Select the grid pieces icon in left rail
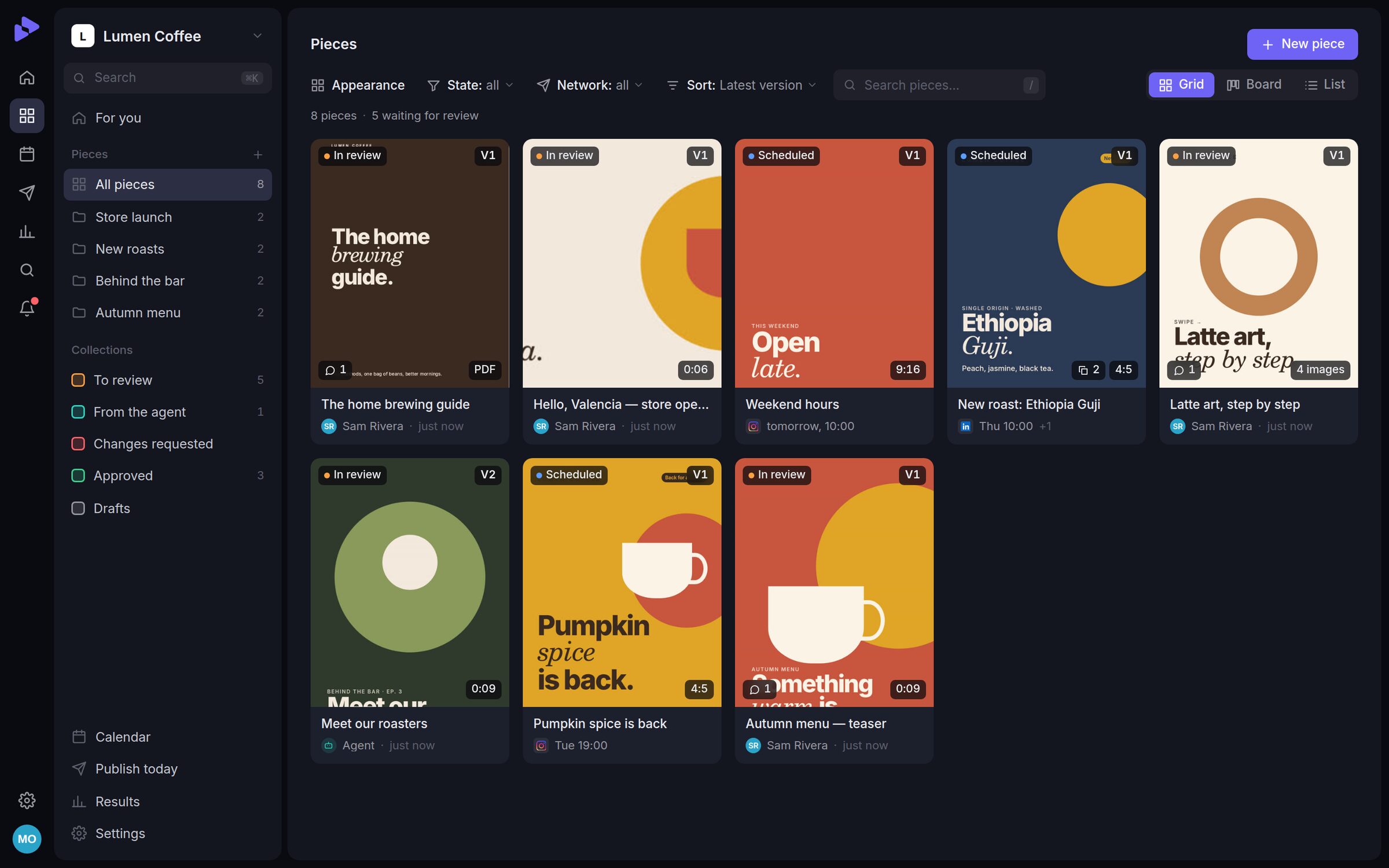1389x868 pixels. coord(27,115)
